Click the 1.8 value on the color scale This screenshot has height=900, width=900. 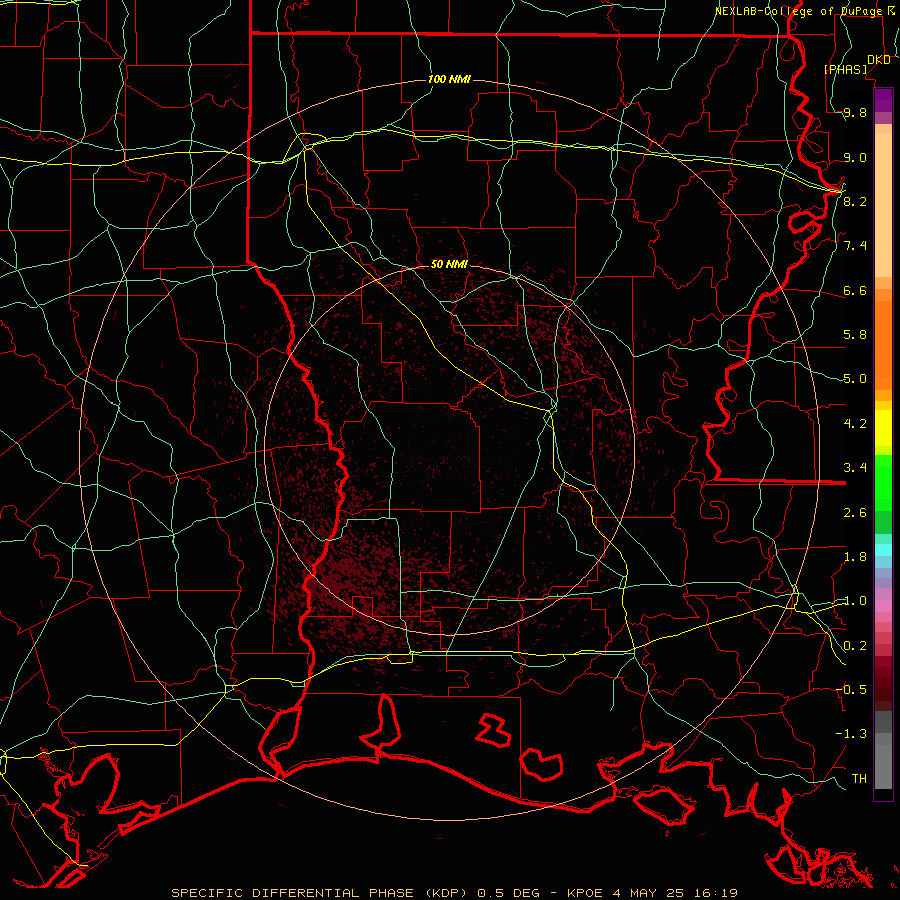855,557
